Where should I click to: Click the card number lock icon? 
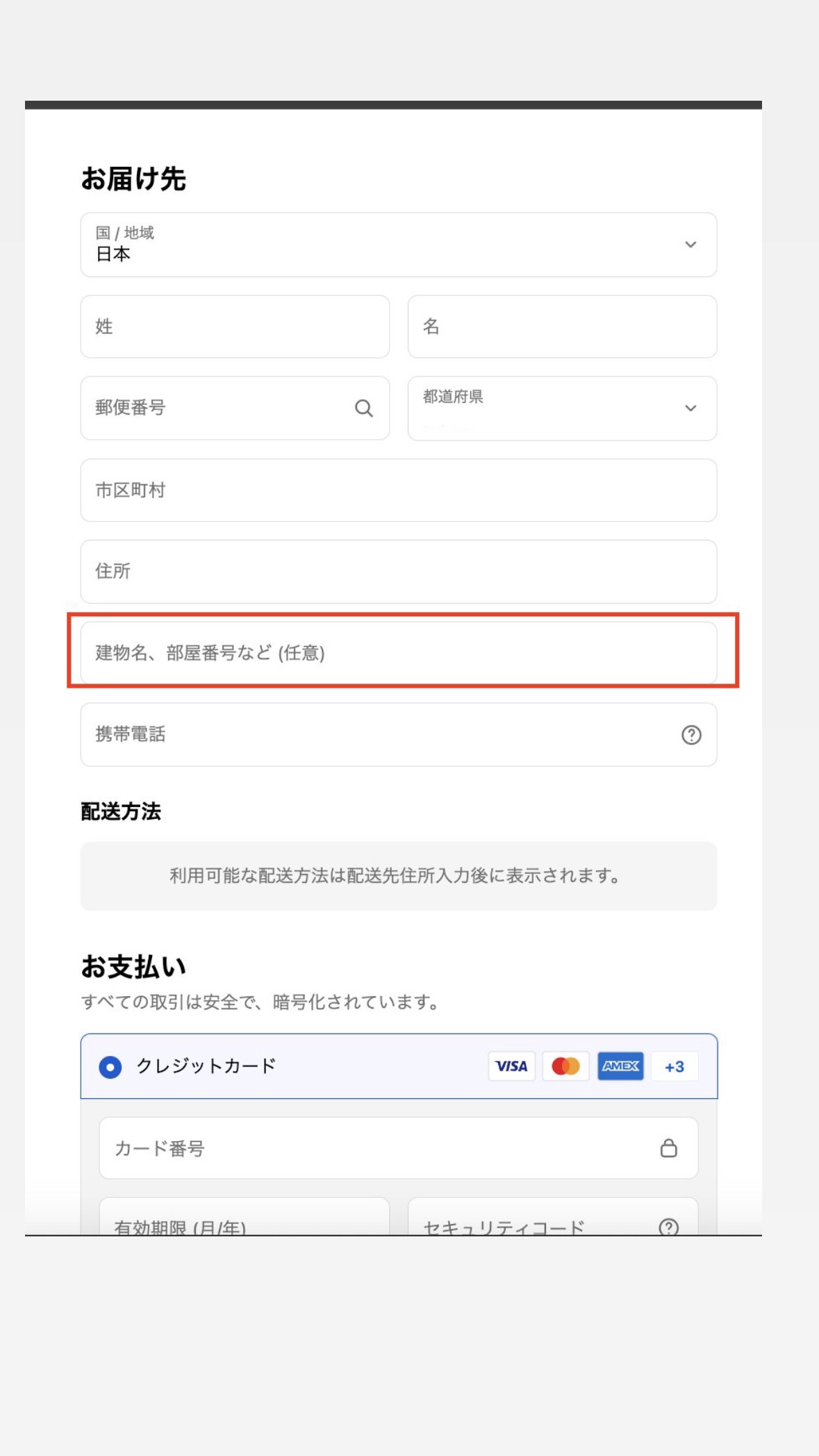pos(668,1148)
